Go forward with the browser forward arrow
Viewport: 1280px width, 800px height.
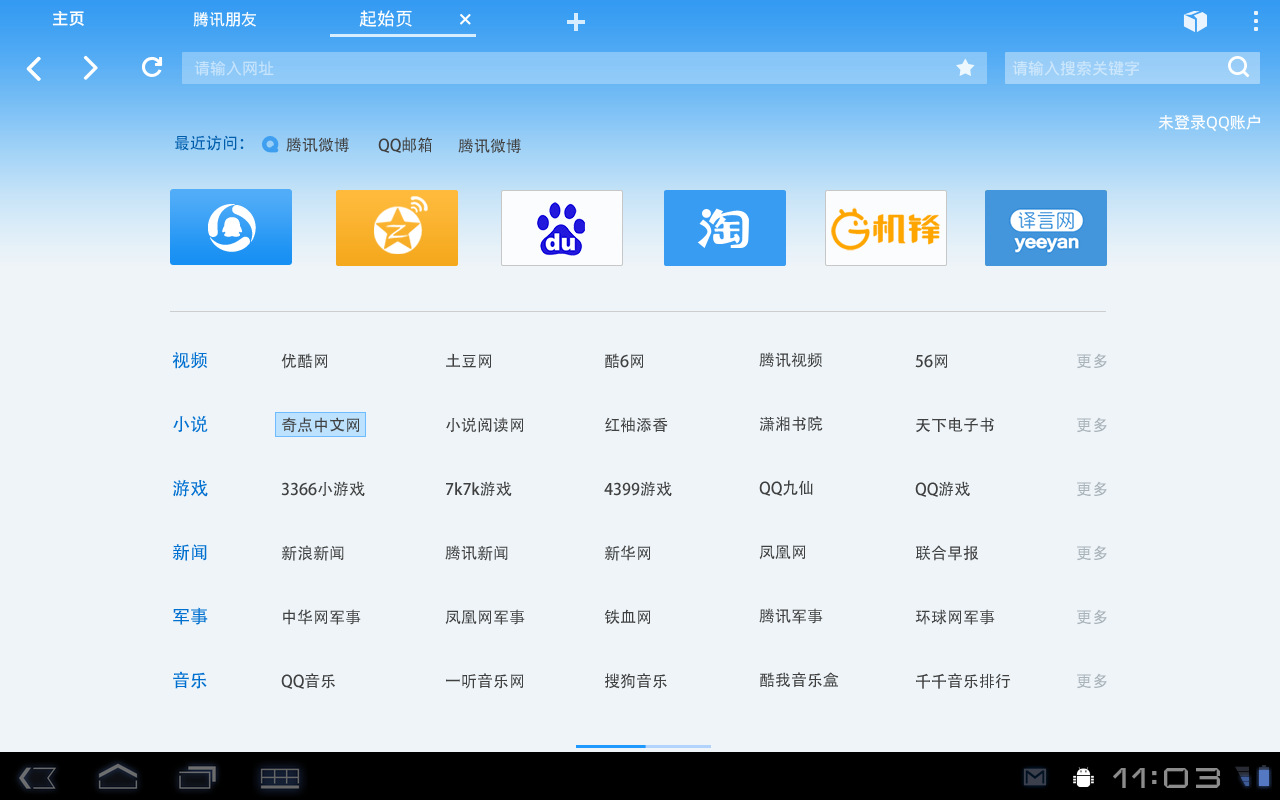[90, 68]
